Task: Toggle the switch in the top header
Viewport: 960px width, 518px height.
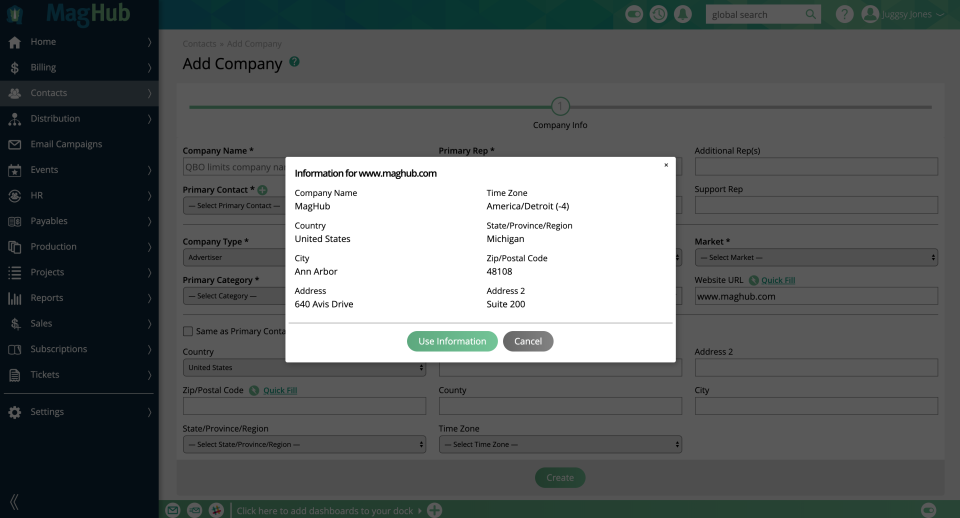Action: coord(634,14)
